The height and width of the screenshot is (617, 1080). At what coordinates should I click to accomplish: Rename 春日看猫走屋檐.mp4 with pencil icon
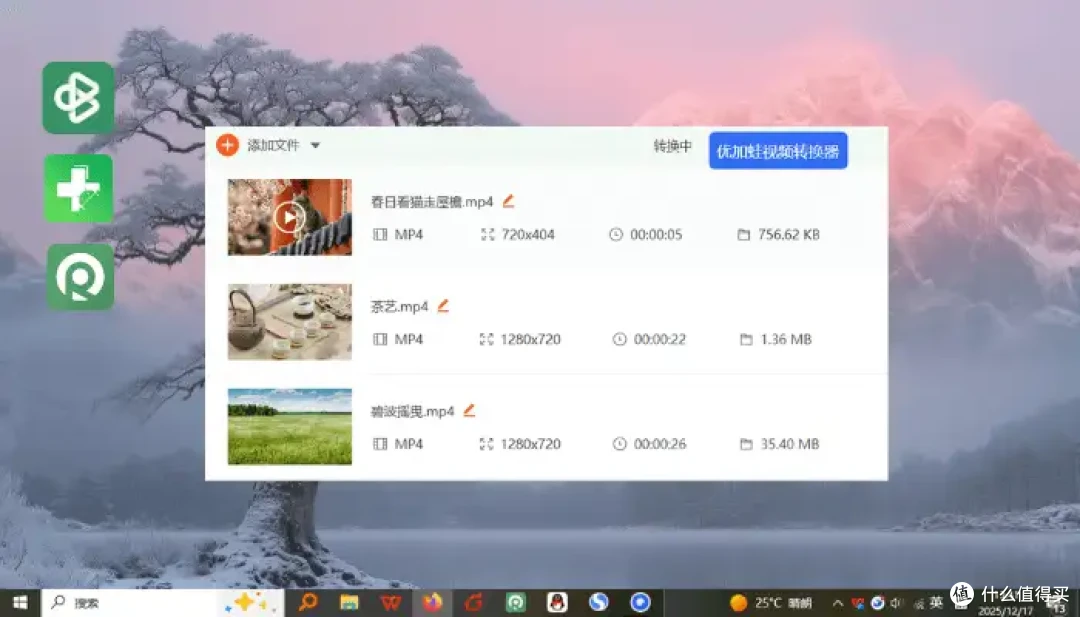pos(508,201)
